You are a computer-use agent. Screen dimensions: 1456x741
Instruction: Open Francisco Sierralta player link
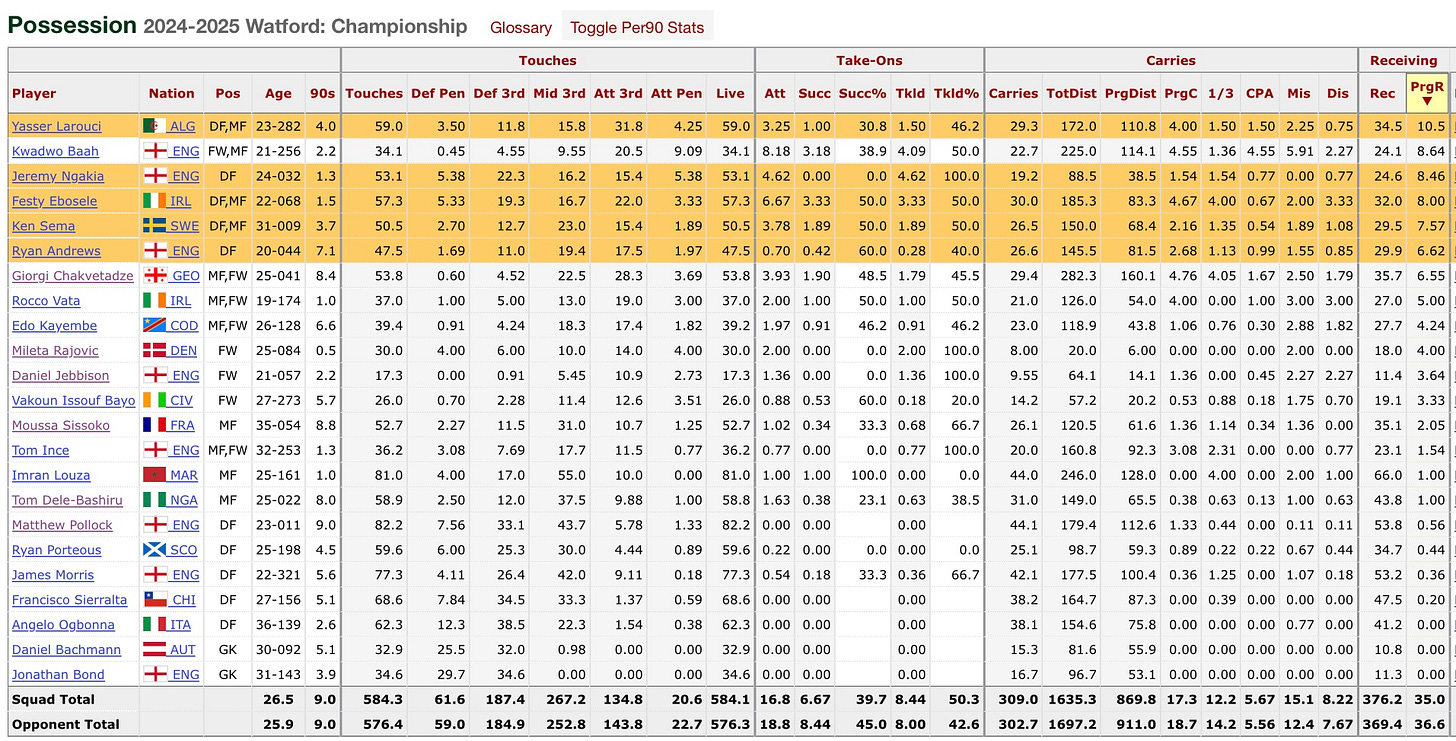point(69,600)
